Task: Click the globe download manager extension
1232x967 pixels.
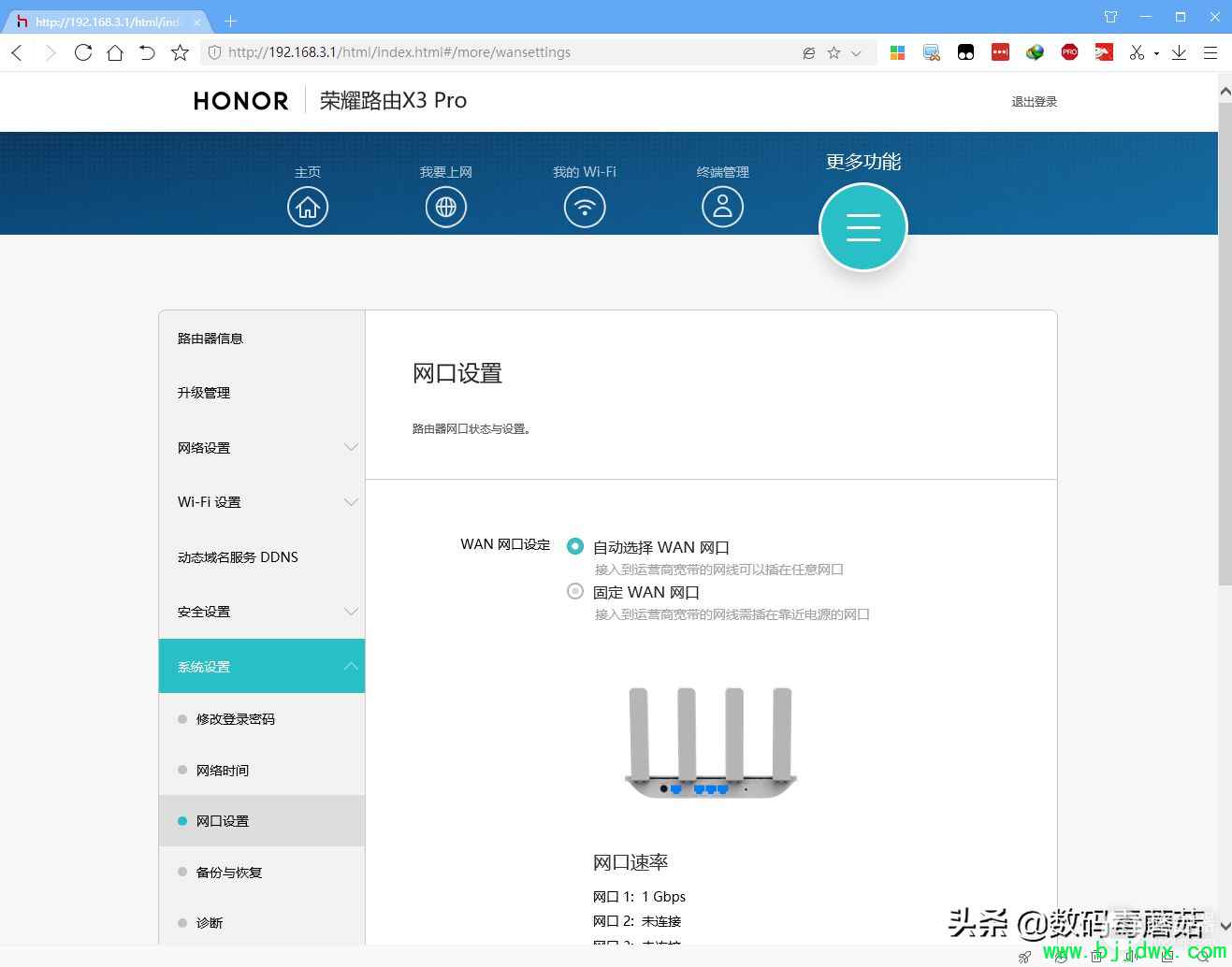Action: [1035, 52]
